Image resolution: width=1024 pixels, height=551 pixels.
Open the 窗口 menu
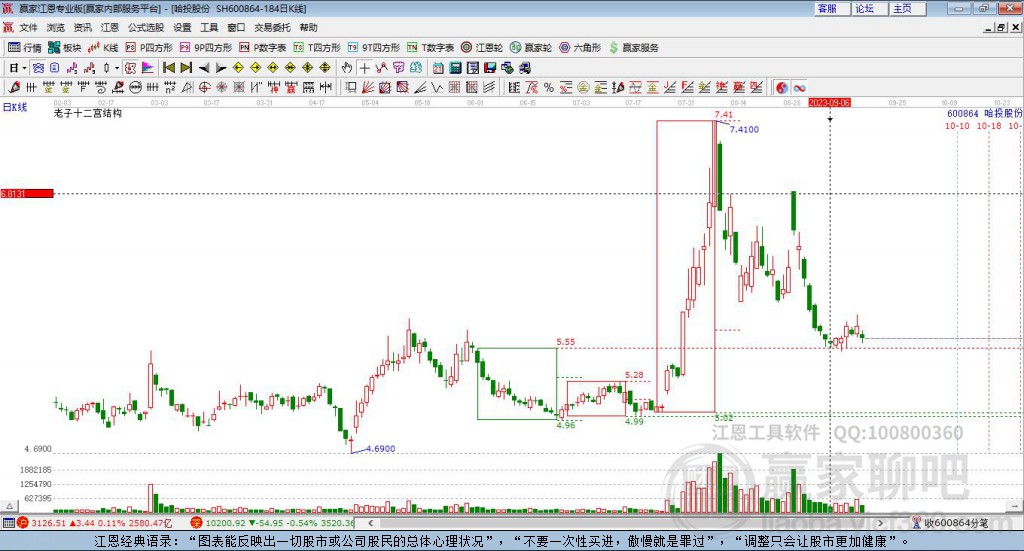pos(236,27)
